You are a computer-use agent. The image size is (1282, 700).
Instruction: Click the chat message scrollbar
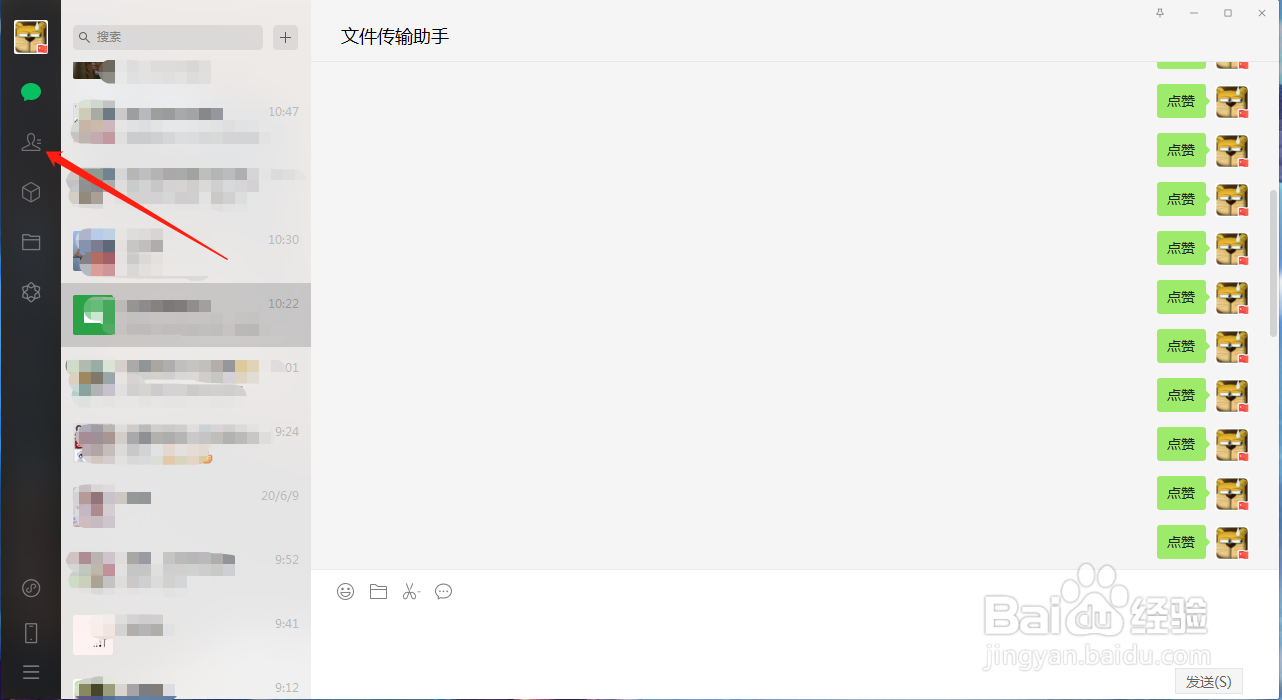pos(1274,262)
